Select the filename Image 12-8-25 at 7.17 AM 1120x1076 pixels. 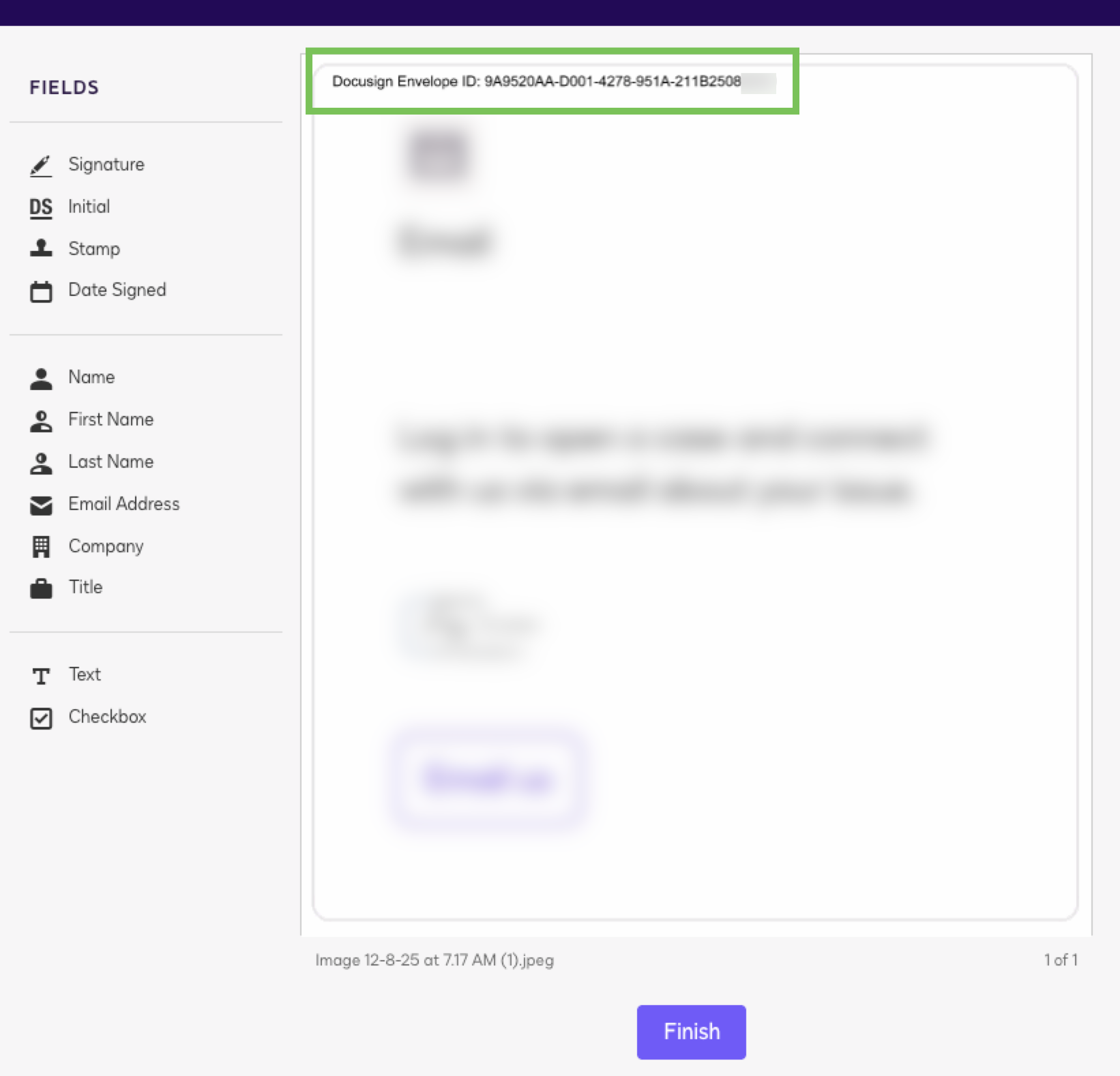pos(434,960)
